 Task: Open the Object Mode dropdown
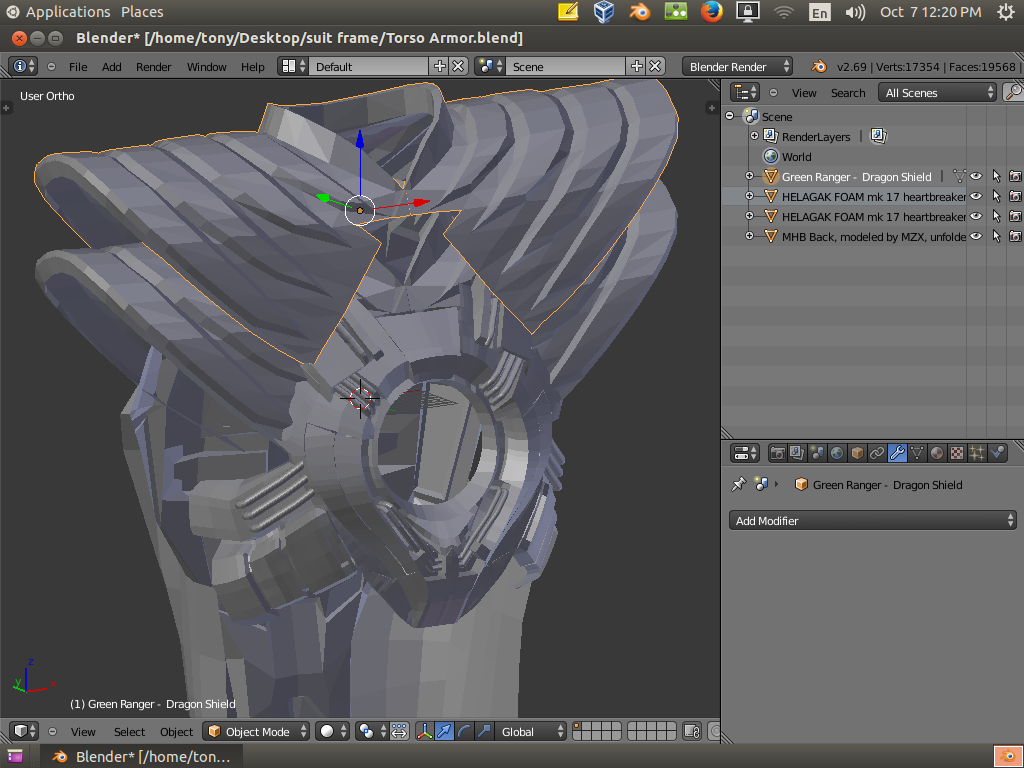point(257,731)
